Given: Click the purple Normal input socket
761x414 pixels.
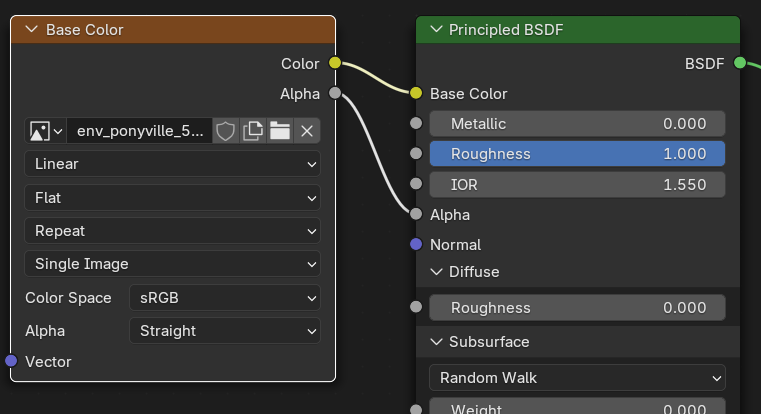Looking at the screenshot, I should (416, 244).
